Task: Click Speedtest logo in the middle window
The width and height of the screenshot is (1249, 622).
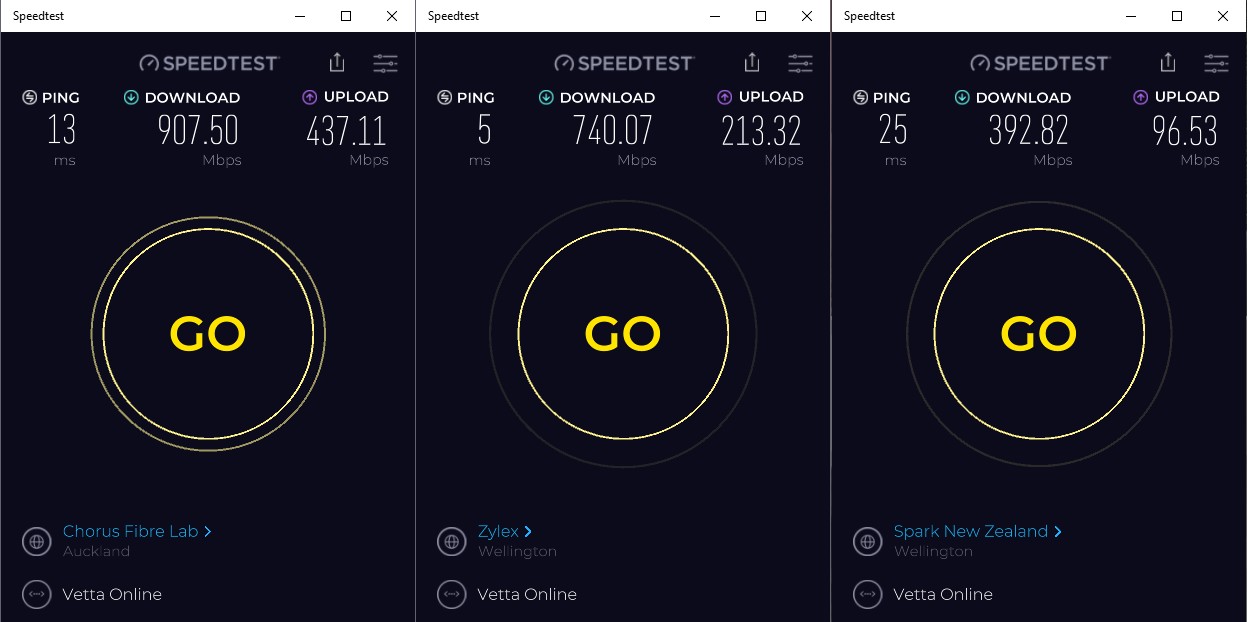Action: pos(625,63)
